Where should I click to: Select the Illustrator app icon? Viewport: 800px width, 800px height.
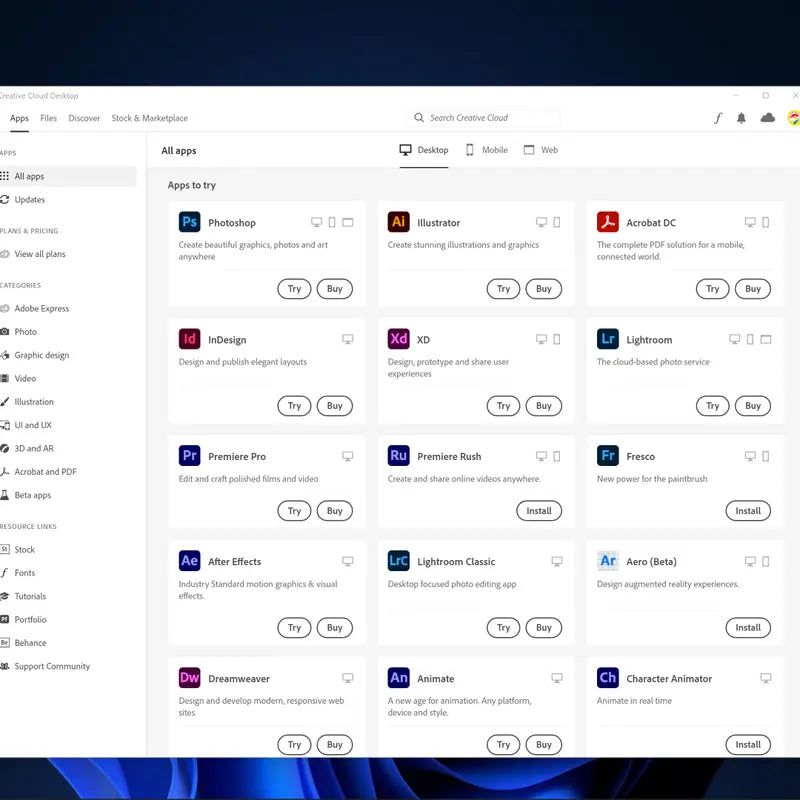[399, 222]
